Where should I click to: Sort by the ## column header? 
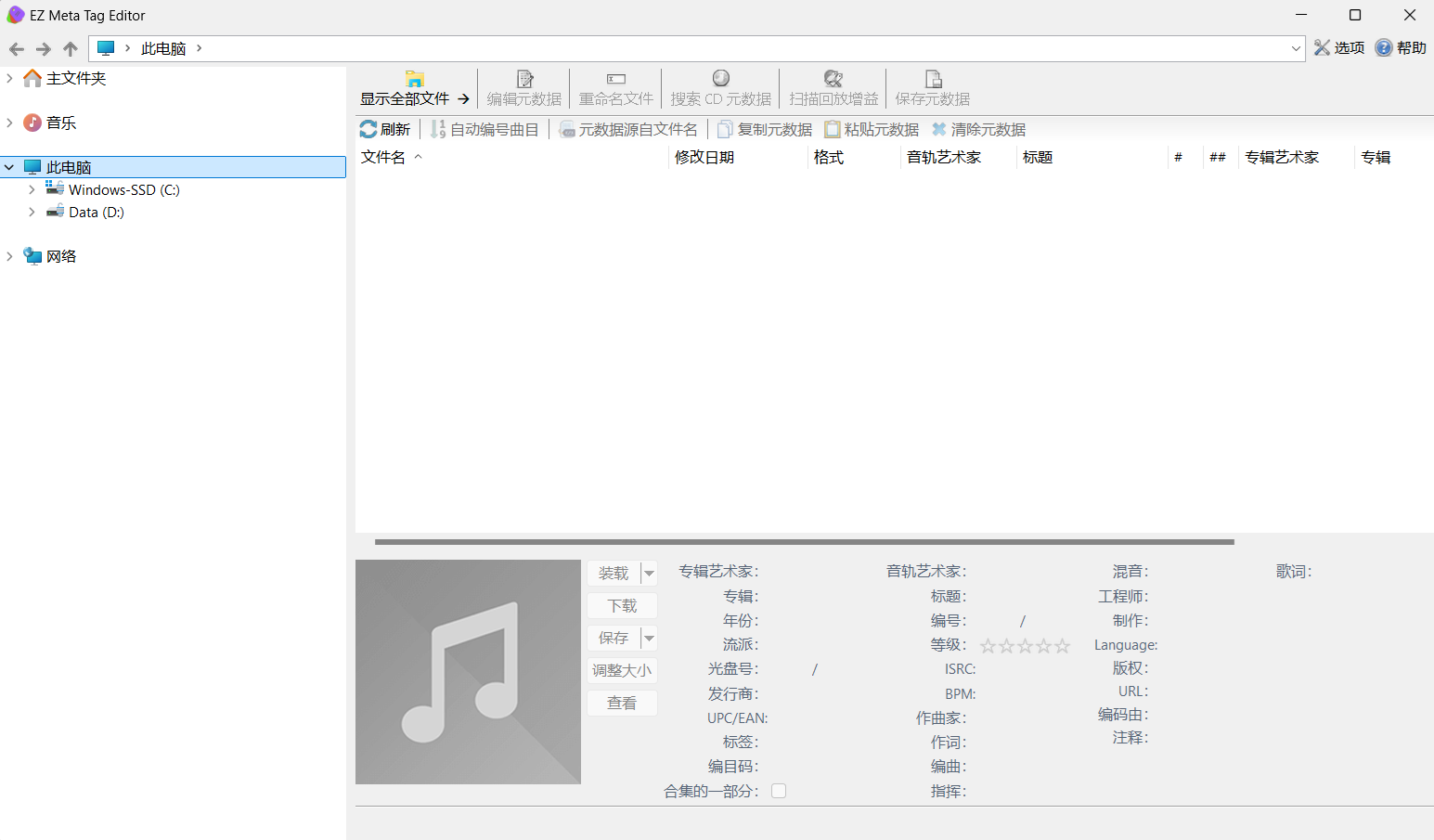pyautogui.click(x=1221, y=158)
